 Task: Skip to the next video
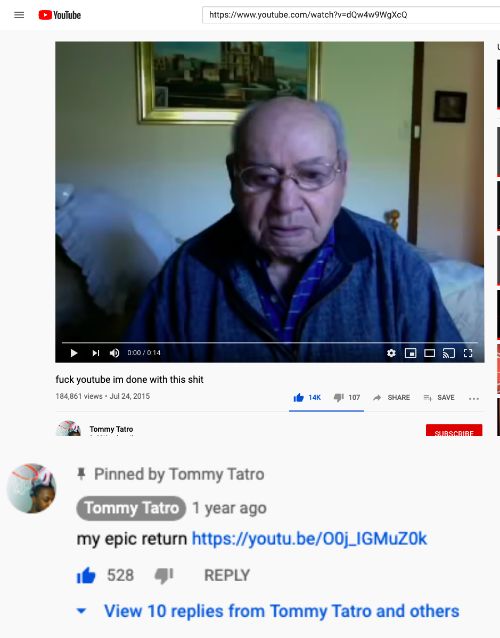(x=96, y=353)
